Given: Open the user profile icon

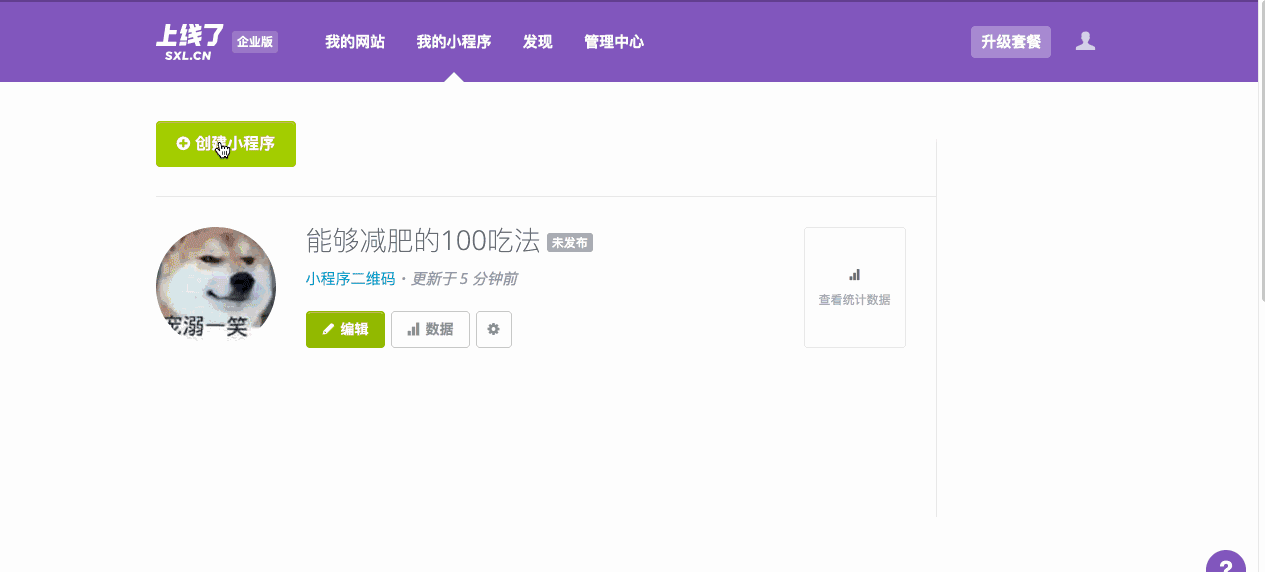Looking at the screenshot, I should 1085,41.
